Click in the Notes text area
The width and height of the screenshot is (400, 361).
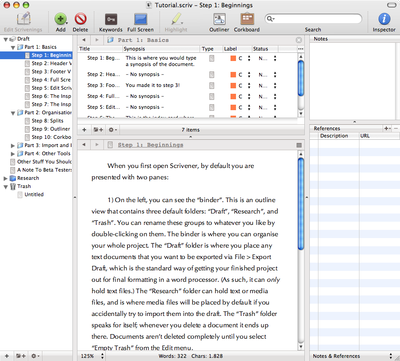(x=353, y=80)
